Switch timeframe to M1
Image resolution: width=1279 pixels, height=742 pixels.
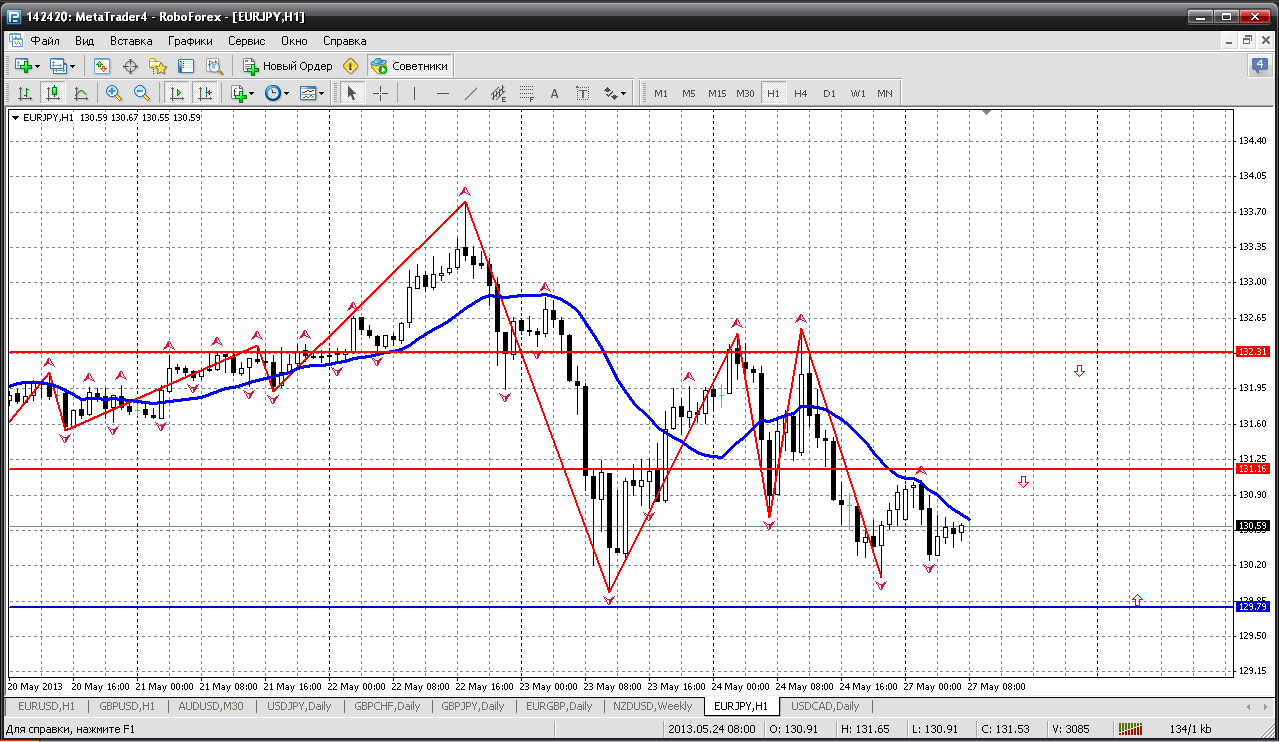click(x=661, y=93)
